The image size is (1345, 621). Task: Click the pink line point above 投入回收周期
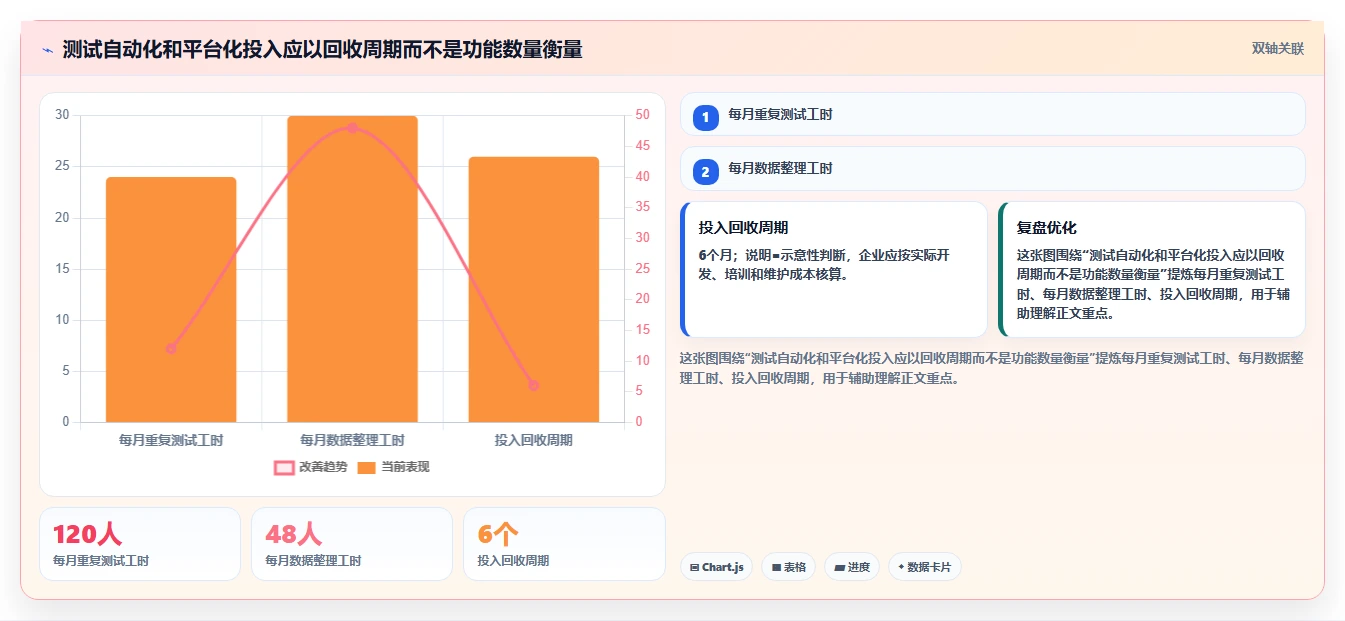[533, 385]
